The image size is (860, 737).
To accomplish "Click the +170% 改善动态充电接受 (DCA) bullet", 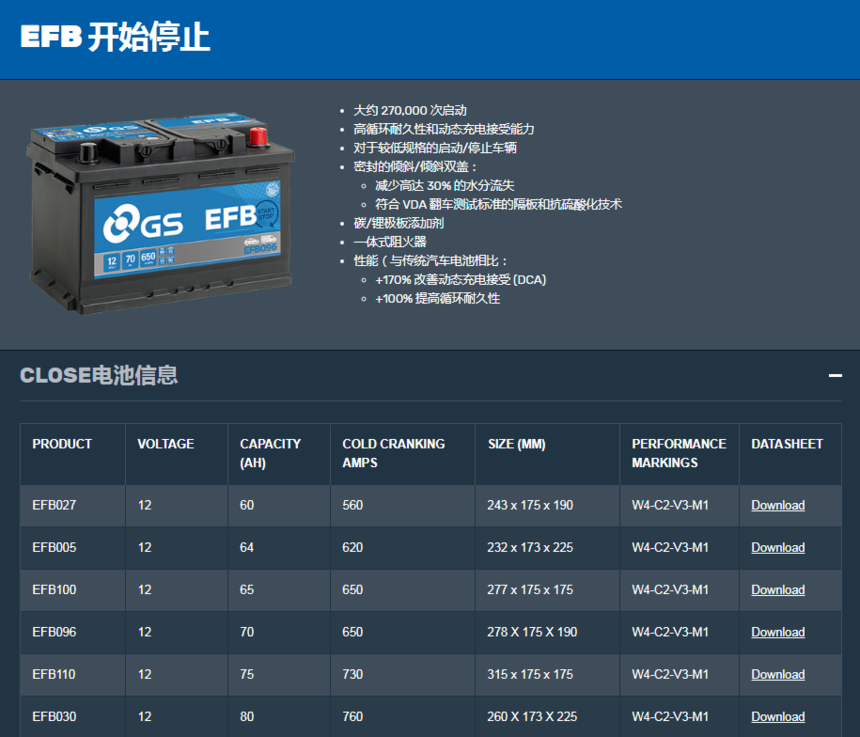I will point(461,280).
